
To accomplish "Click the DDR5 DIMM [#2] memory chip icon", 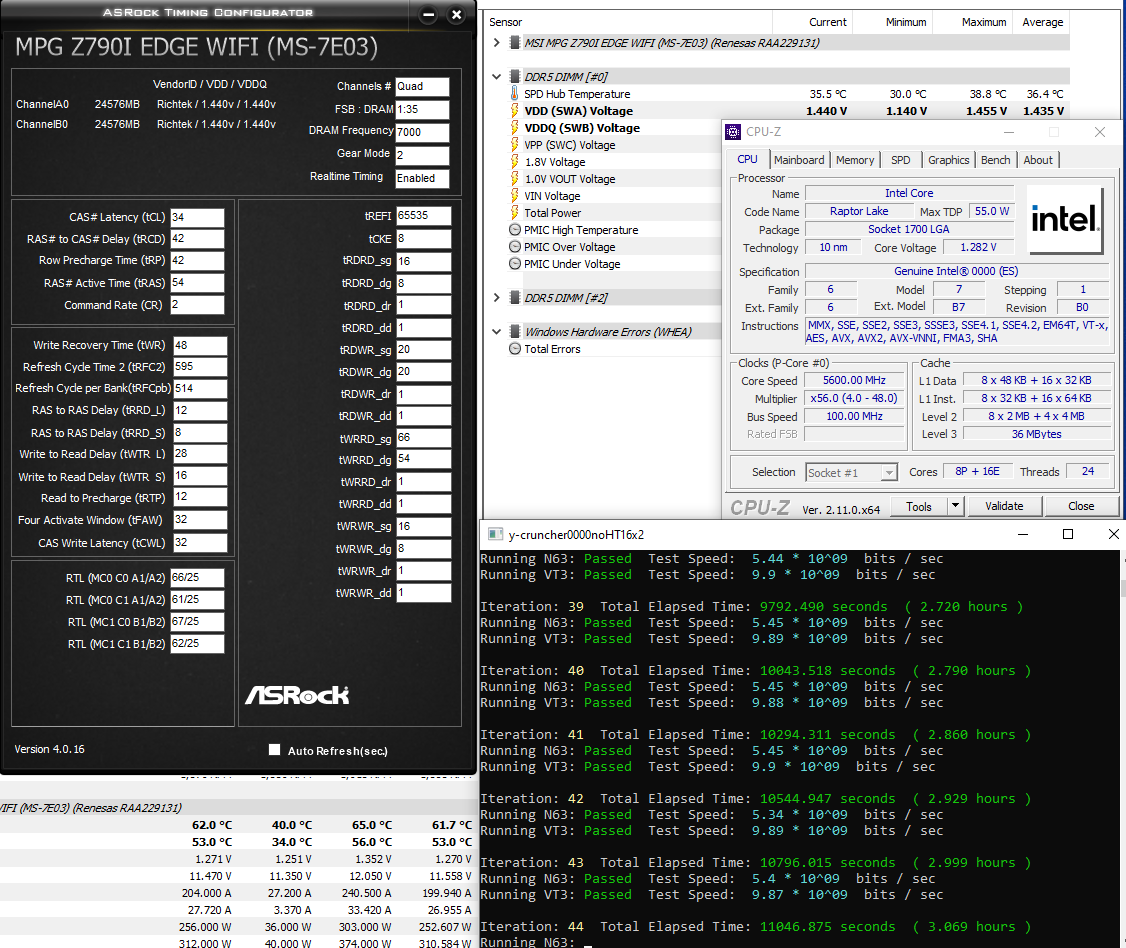I will click(515, 297).
